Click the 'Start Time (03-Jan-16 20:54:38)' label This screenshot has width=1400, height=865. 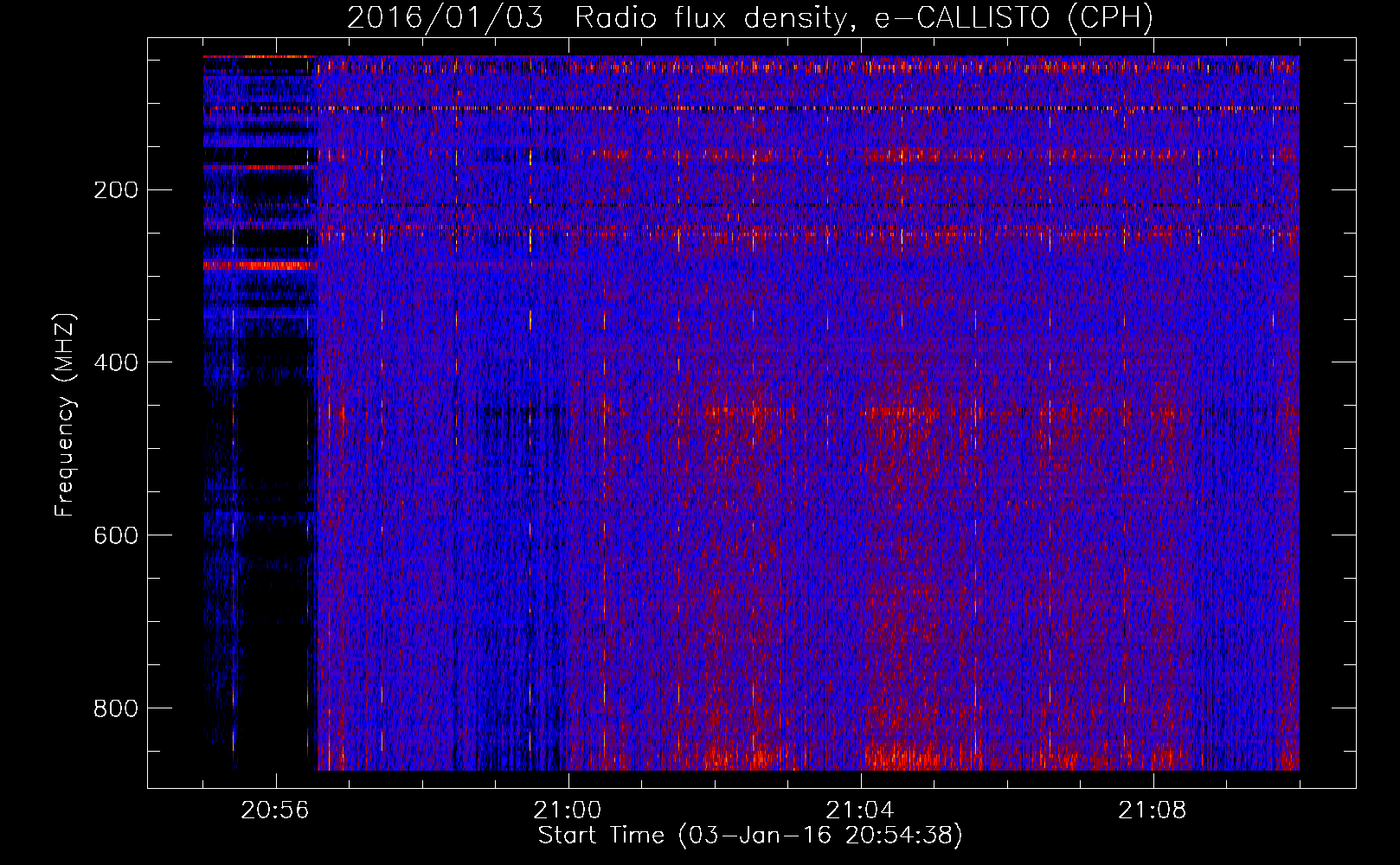coord(750,836)
